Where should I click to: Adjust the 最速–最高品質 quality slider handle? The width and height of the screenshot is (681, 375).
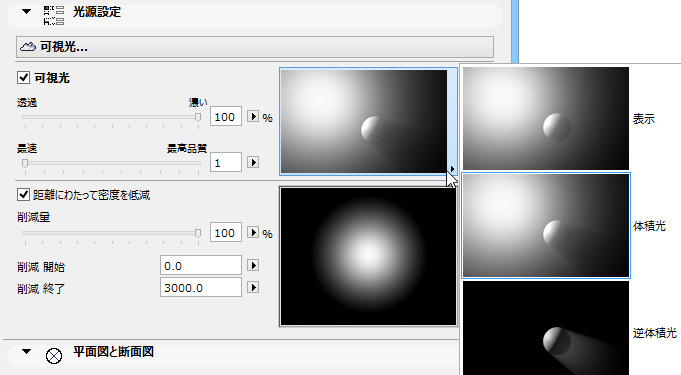[x=25, y=163]
